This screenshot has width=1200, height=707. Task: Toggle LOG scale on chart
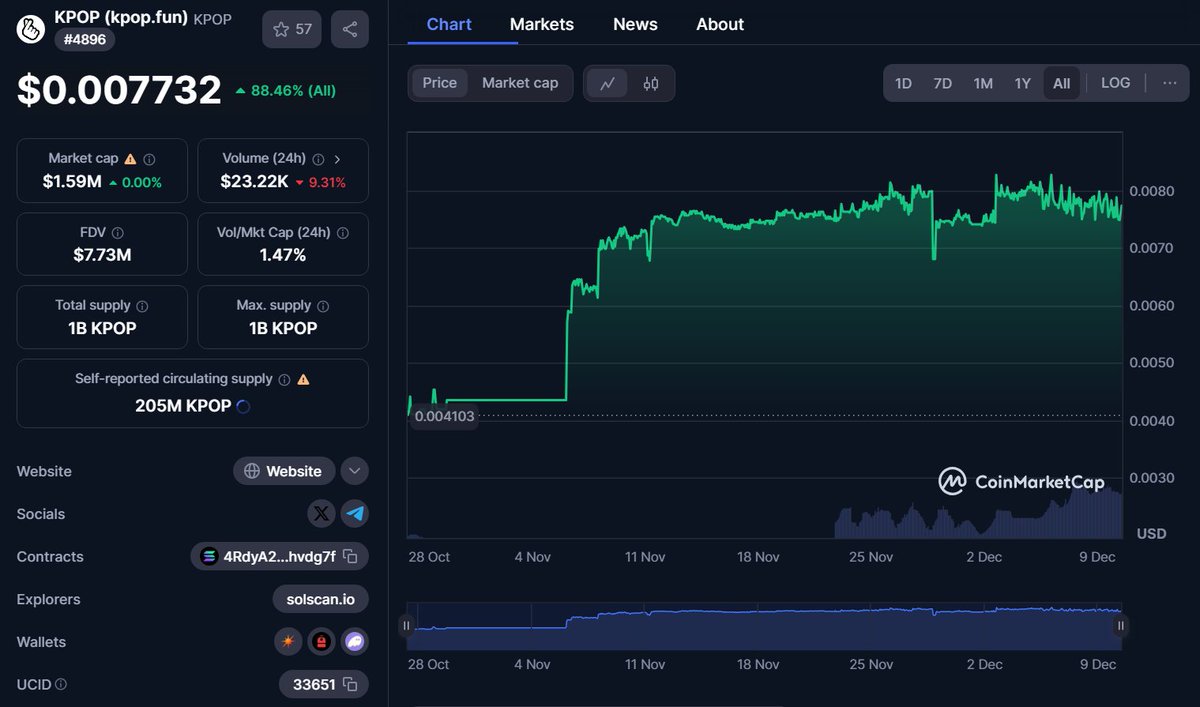click(1116, 83)
